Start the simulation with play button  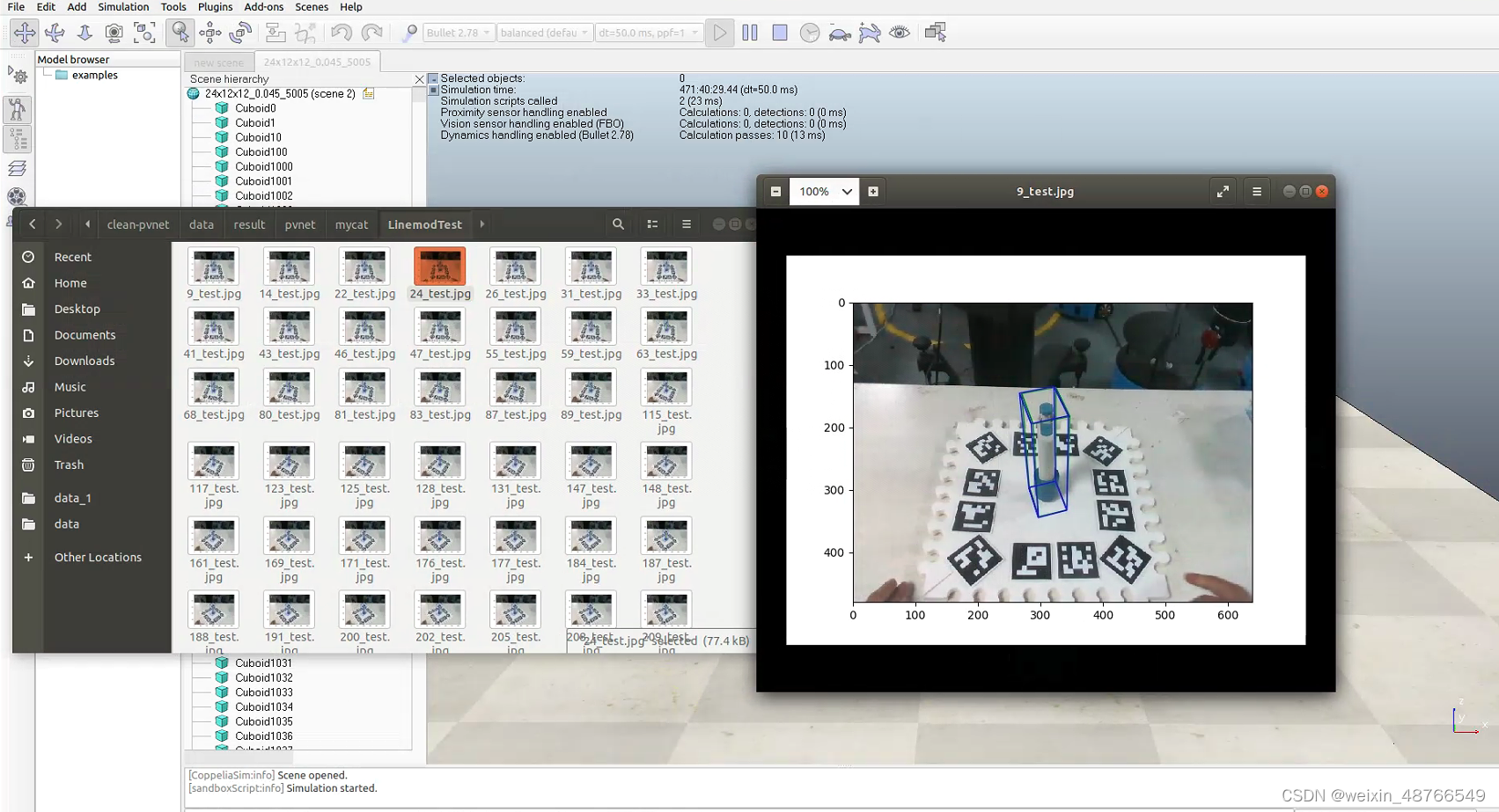coord(720,33)
